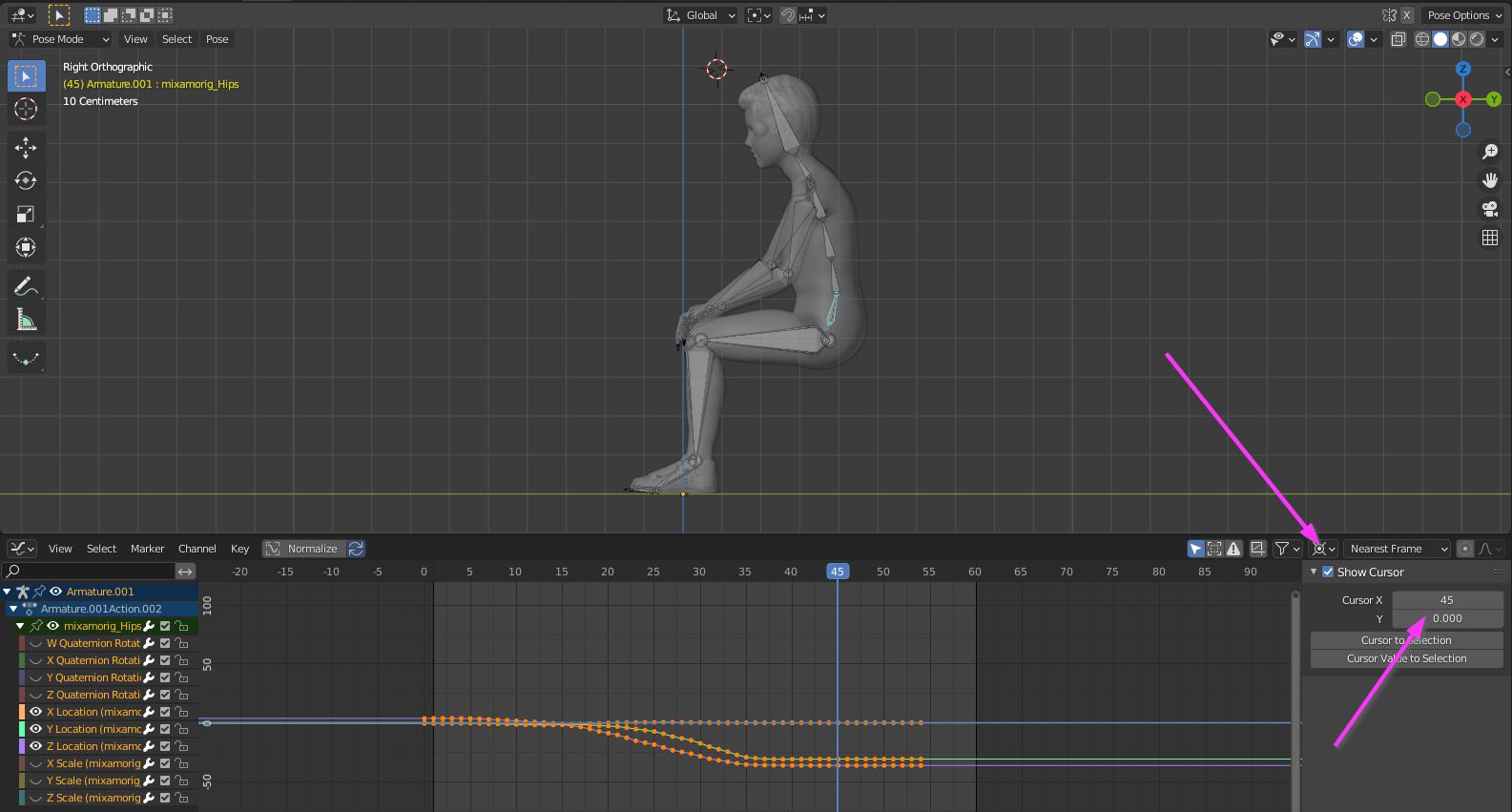Open the graph editor type dropdown

click(22, 549)
